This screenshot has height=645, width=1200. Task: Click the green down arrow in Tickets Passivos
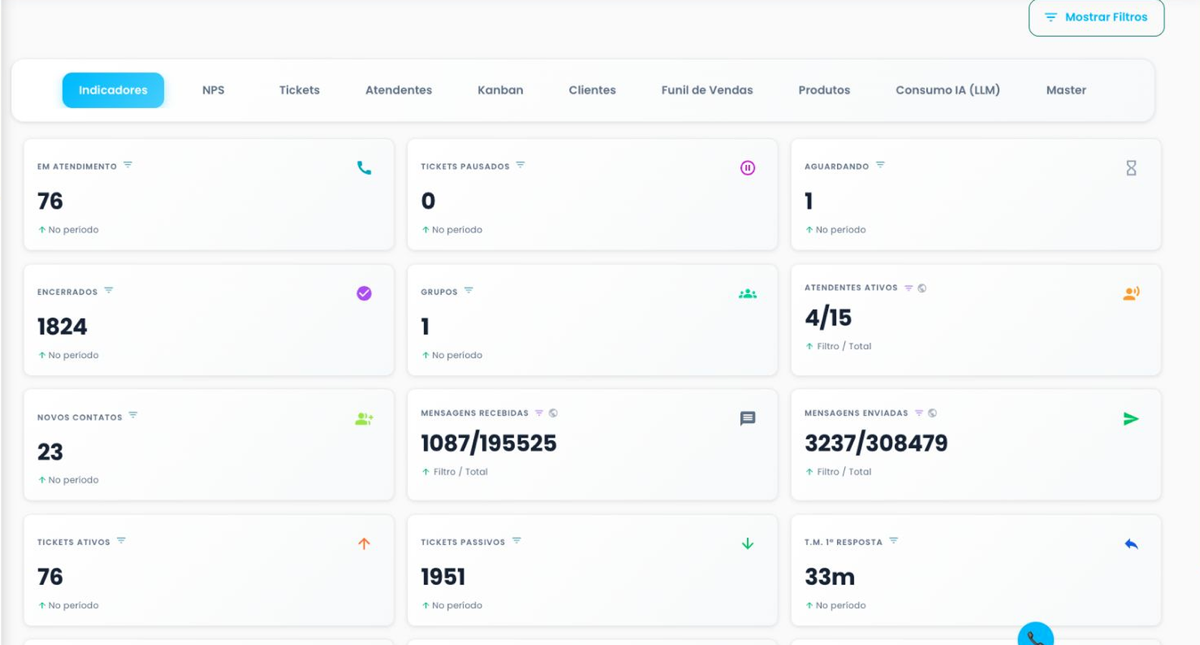tap(747, 544)
